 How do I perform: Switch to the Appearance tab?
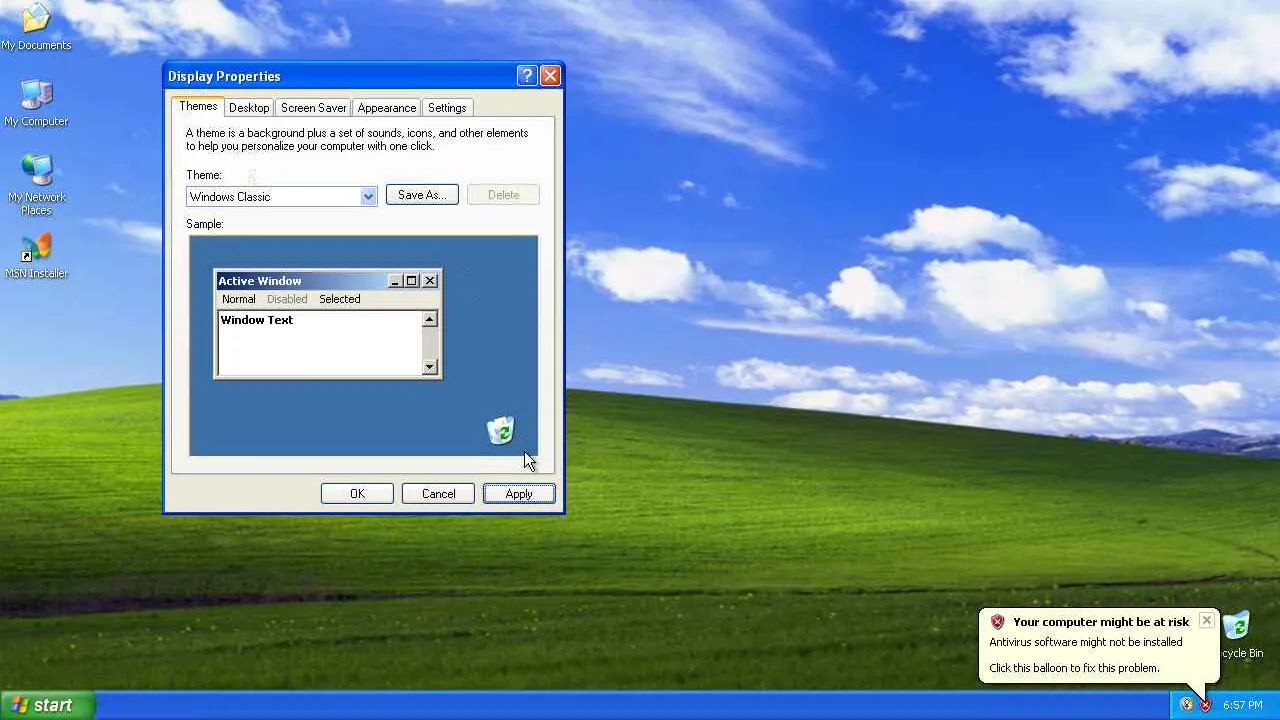click(387, 108)
